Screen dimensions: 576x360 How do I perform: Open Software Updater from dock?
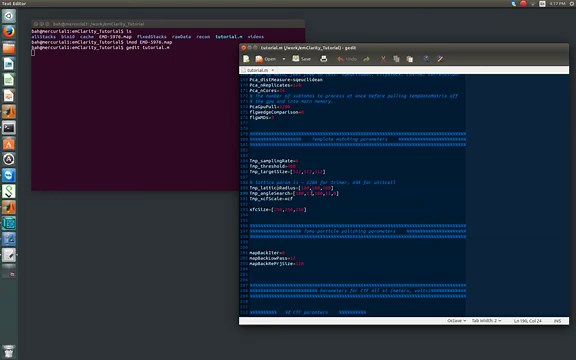click(9, 159)
